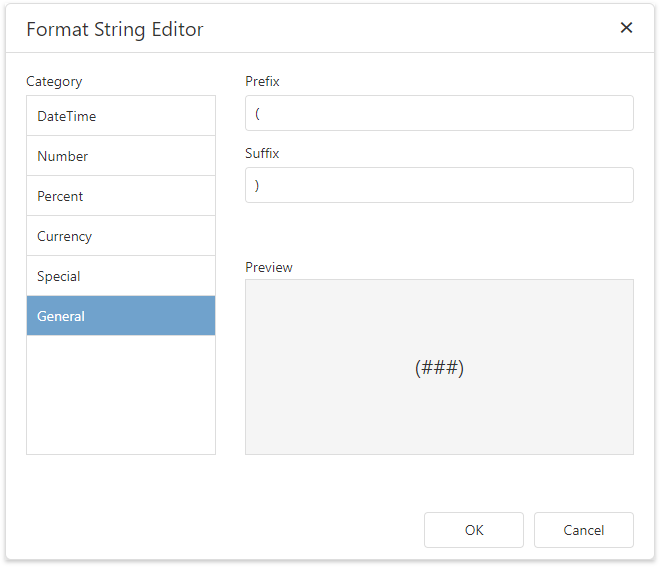The image size is (660, 567).
Task: Focus the Prefix input field
Action: pos(439,113)
